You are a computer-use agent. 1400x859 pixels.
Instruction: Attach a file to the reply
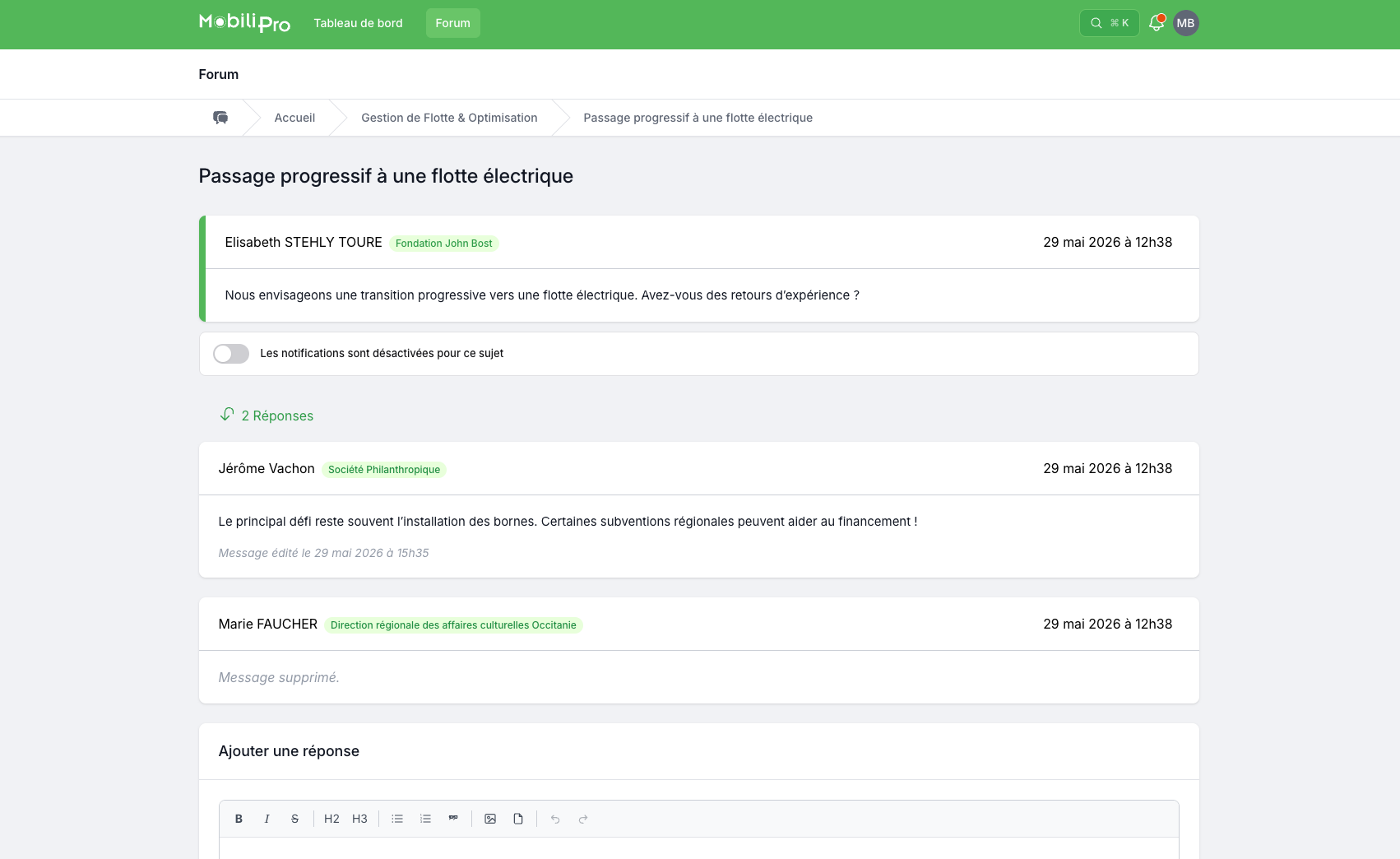point(518,819)
